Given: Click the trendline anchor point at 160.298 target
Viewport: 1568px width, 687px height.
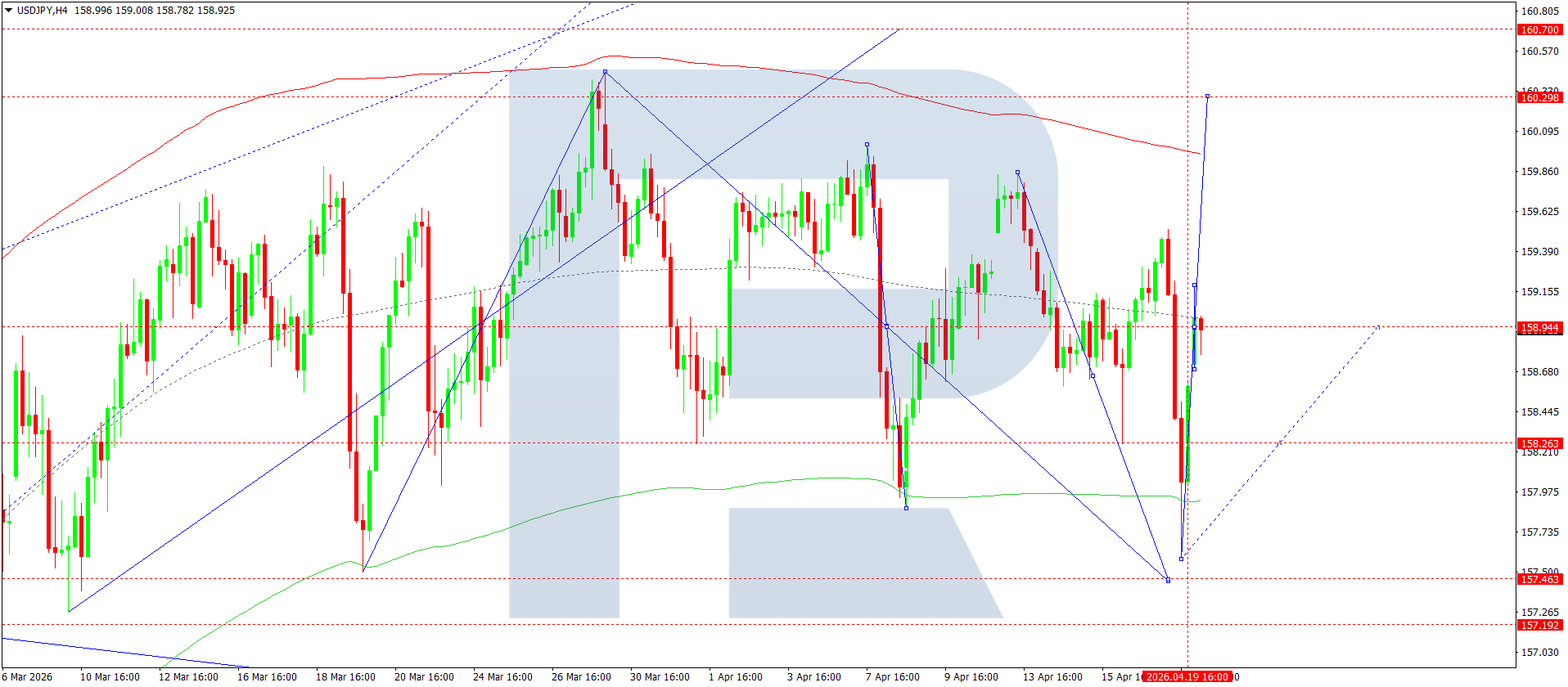Looking at the screenshot, I should click(x=1208, y=97).
